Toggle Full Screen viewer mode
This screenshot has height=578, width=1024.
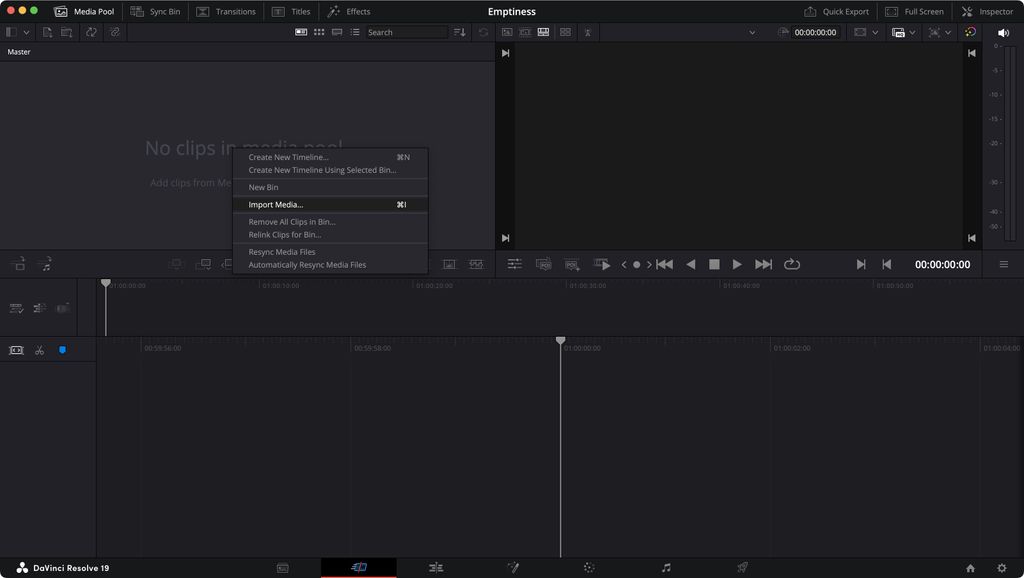point(914,11)
